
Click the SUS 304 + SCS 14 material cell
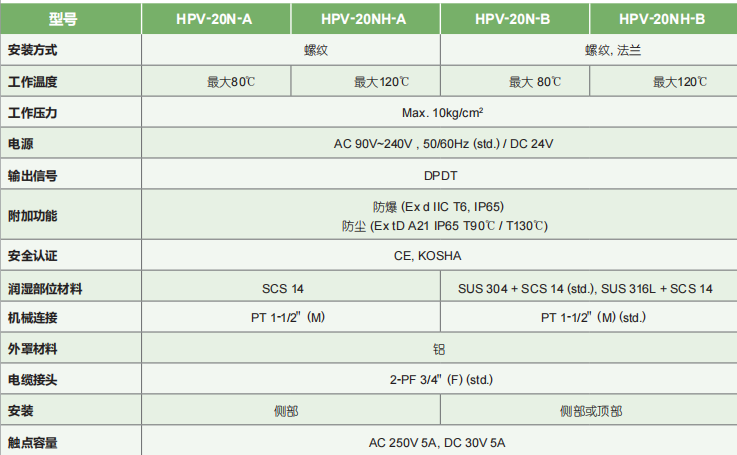click(x=585, y=289)
